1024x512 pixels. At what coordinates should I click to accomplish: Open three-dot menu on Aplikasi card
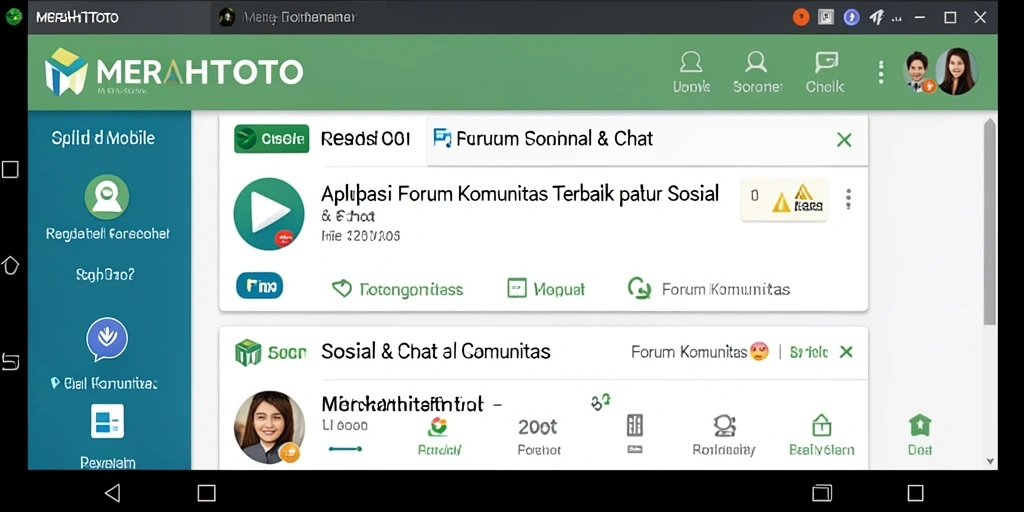(x=848, y=199)
